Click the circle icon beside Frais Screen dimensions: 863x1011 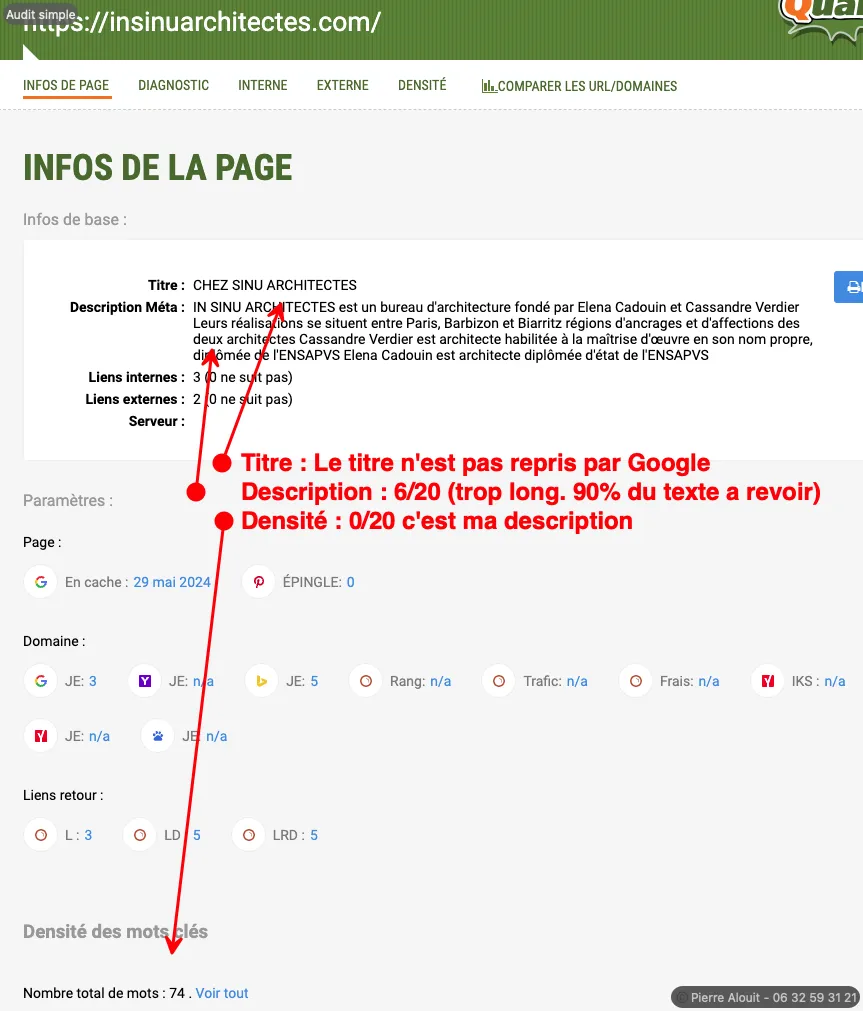pos(635,681)
